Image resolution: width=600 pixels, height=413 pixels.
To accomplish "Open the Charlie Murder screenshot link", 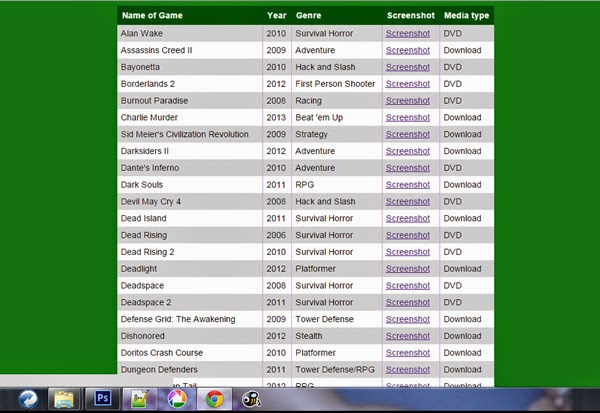I will (408, 118).
